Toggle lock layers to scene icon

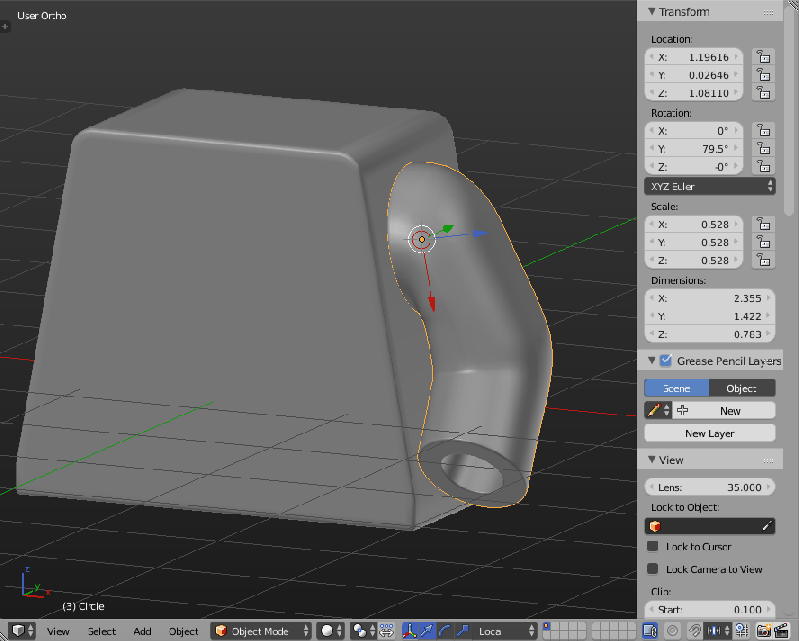point(650,631)
